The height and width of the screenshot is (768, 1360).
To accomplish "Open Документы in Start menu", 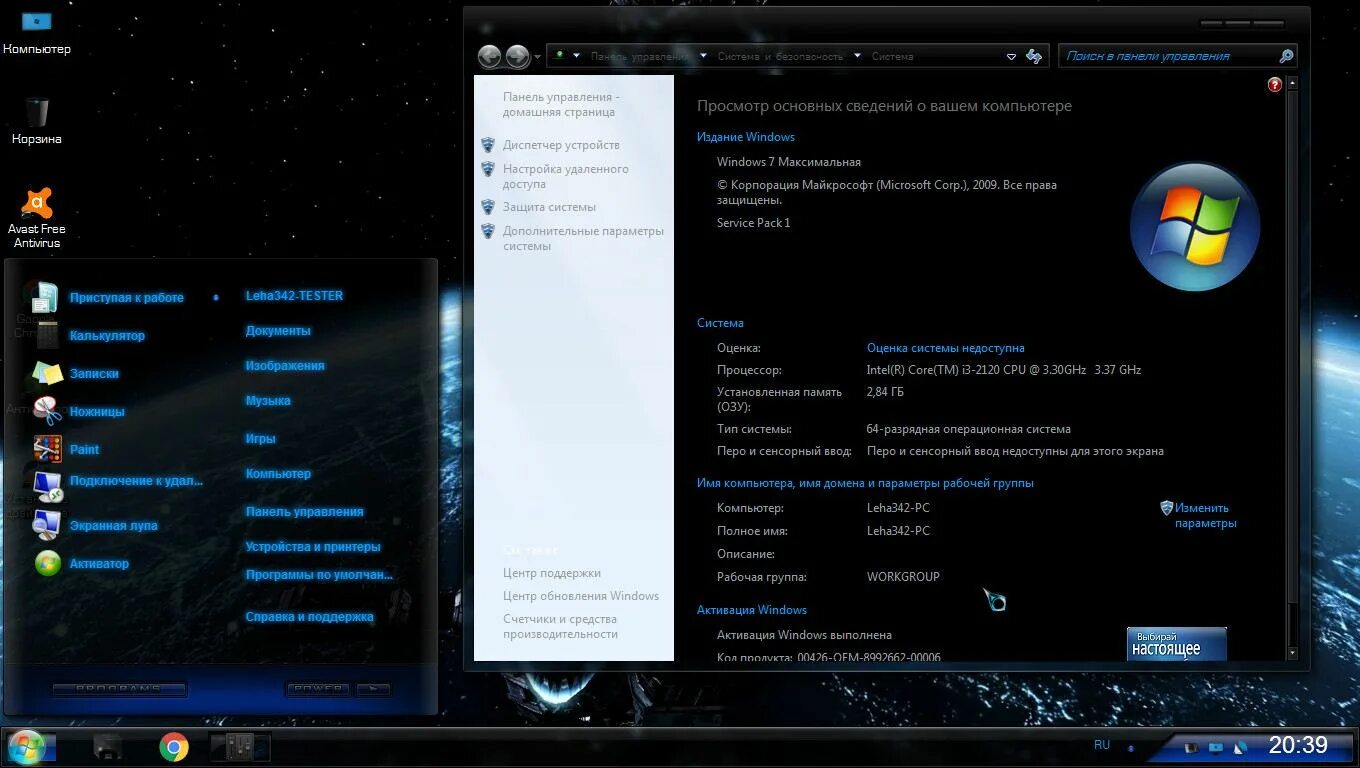I will pyautogui.click(x=278, y=331).
